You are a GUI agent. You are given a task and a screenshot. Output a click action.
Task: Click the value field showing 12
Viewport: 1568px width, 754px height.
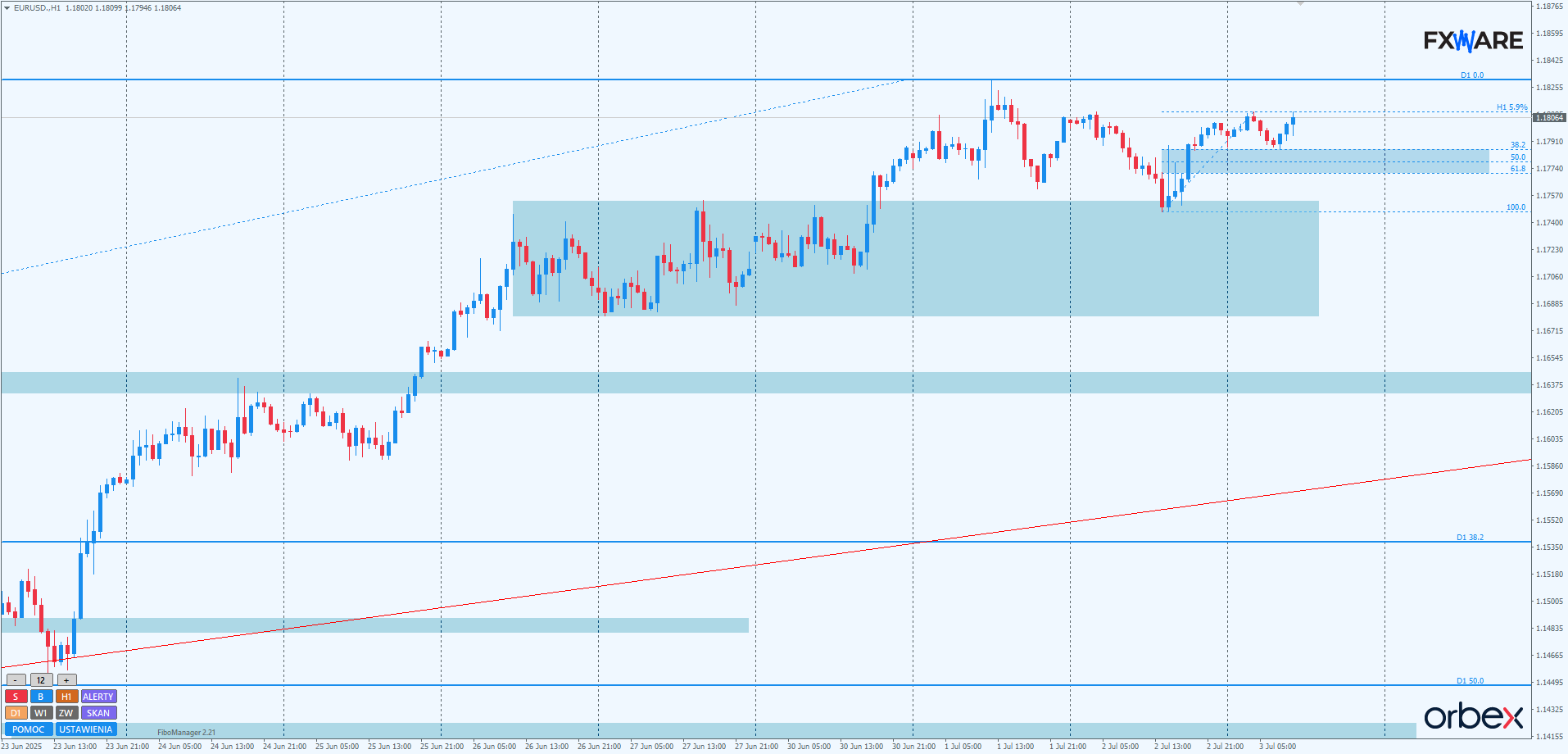point(41,680)
